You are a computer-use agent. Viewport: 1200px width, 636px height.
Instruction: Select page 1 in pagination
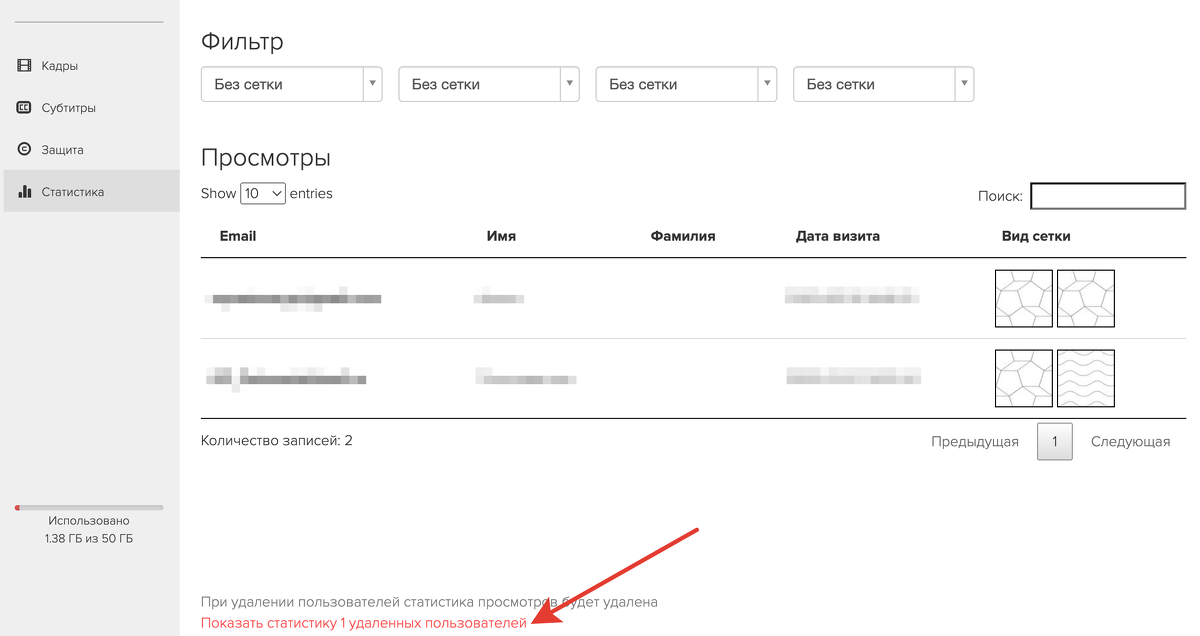(1055, 441)
